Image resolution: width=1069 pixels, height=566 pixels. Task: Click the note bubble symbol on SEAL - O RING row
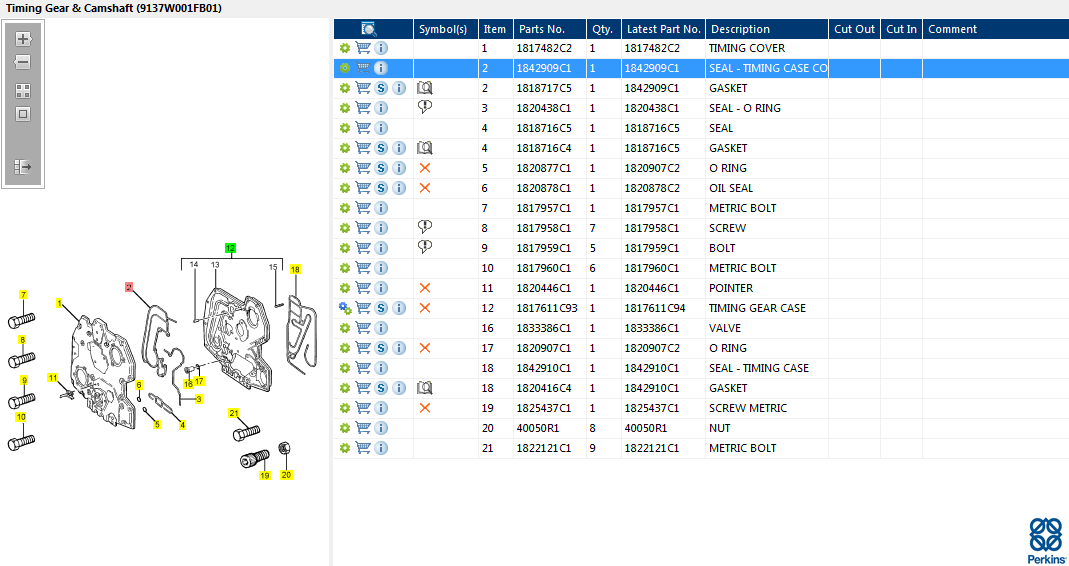(425, 107)
